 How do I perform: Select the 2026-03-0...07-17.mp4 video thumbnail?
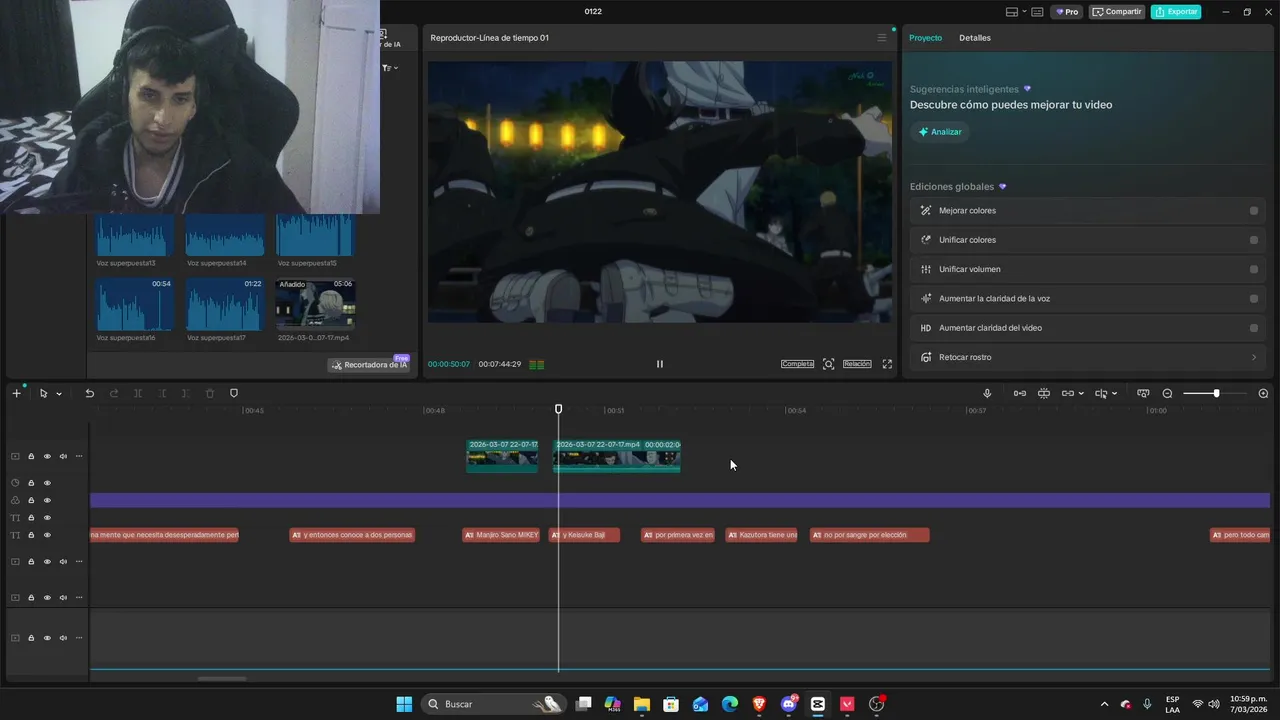click(x=315, y=304)
